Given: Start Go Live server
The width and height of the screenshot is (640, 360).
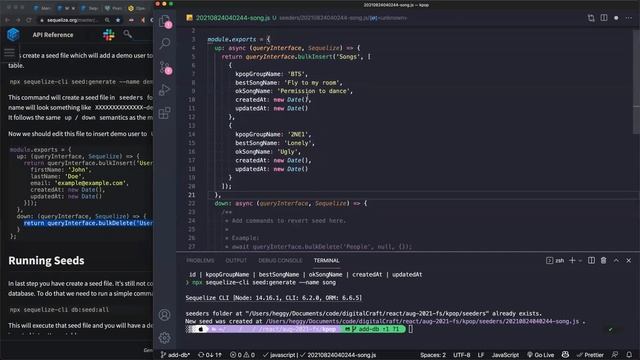Looking at the screenshot, I should 540,355.
